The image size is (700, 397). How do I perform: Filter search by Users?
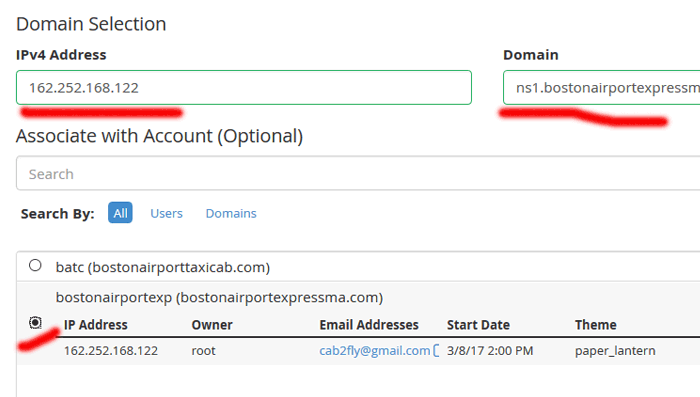167,213
